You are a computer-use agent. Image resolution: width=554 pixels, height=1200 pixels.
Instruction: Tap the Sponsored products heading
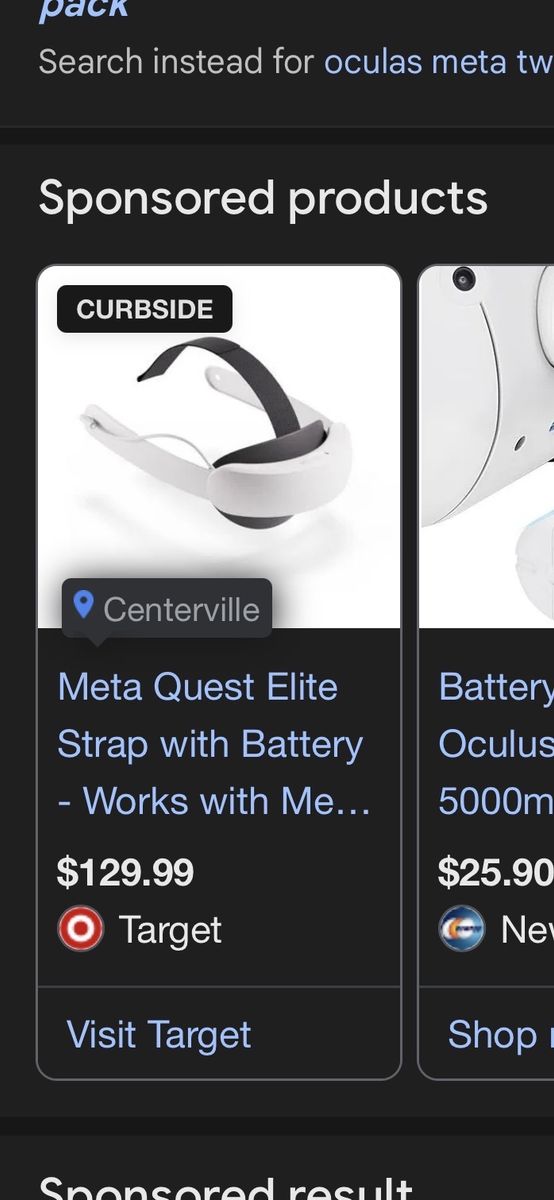(263, 198)
